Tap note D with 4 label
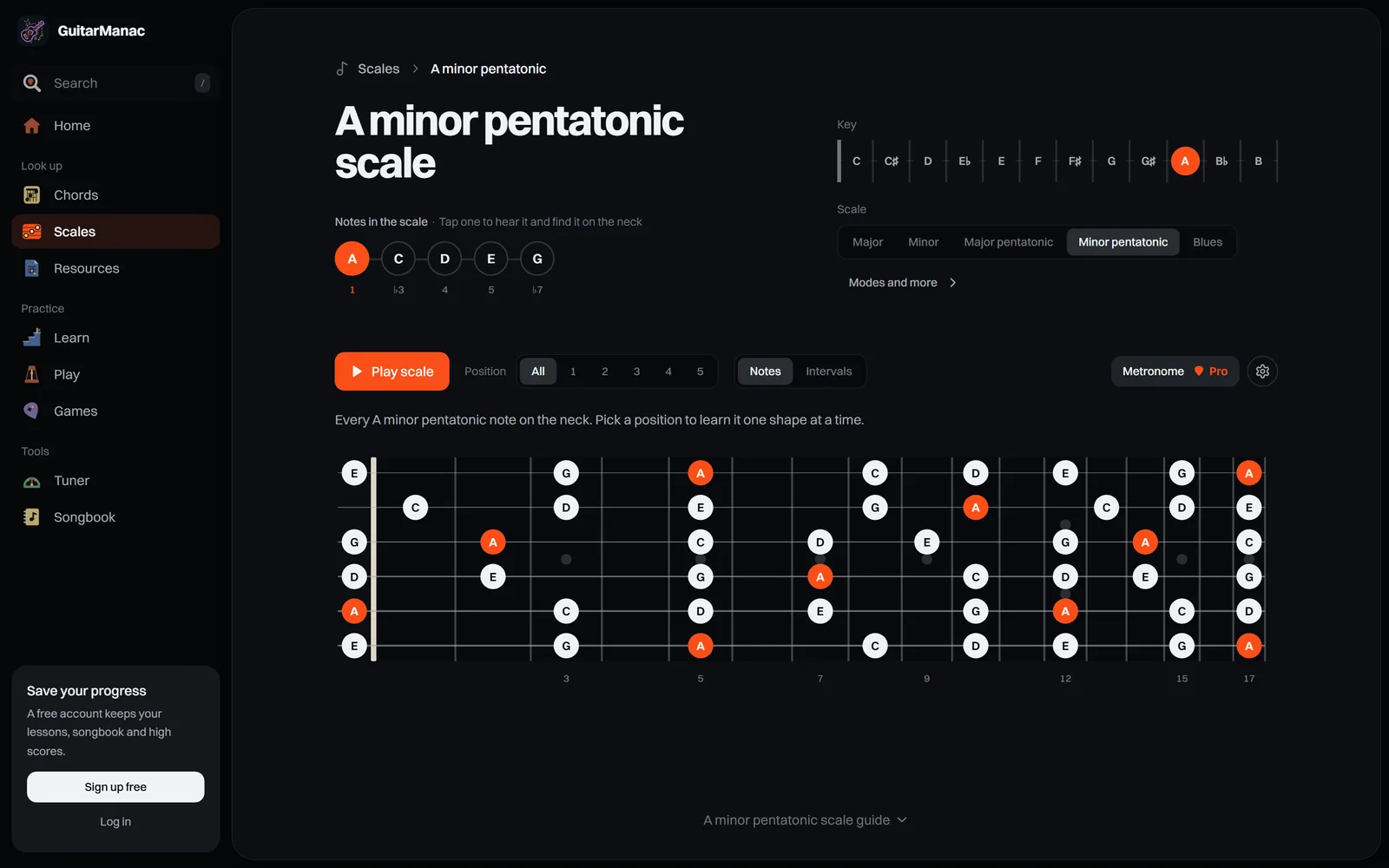1389x868 pixels. [x=444, y=259]
